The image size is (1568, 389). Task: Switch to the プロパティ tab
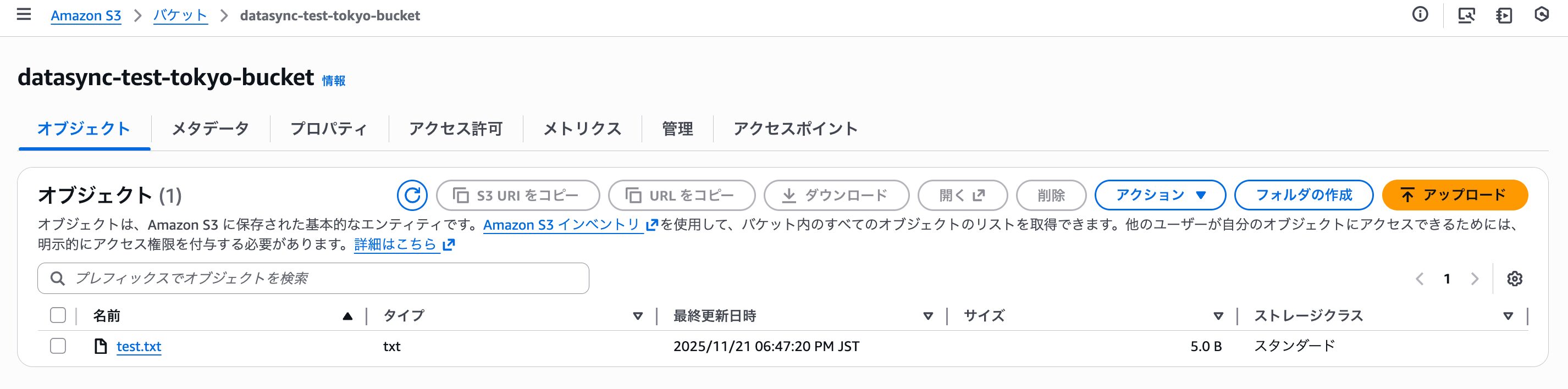point(329,129)
